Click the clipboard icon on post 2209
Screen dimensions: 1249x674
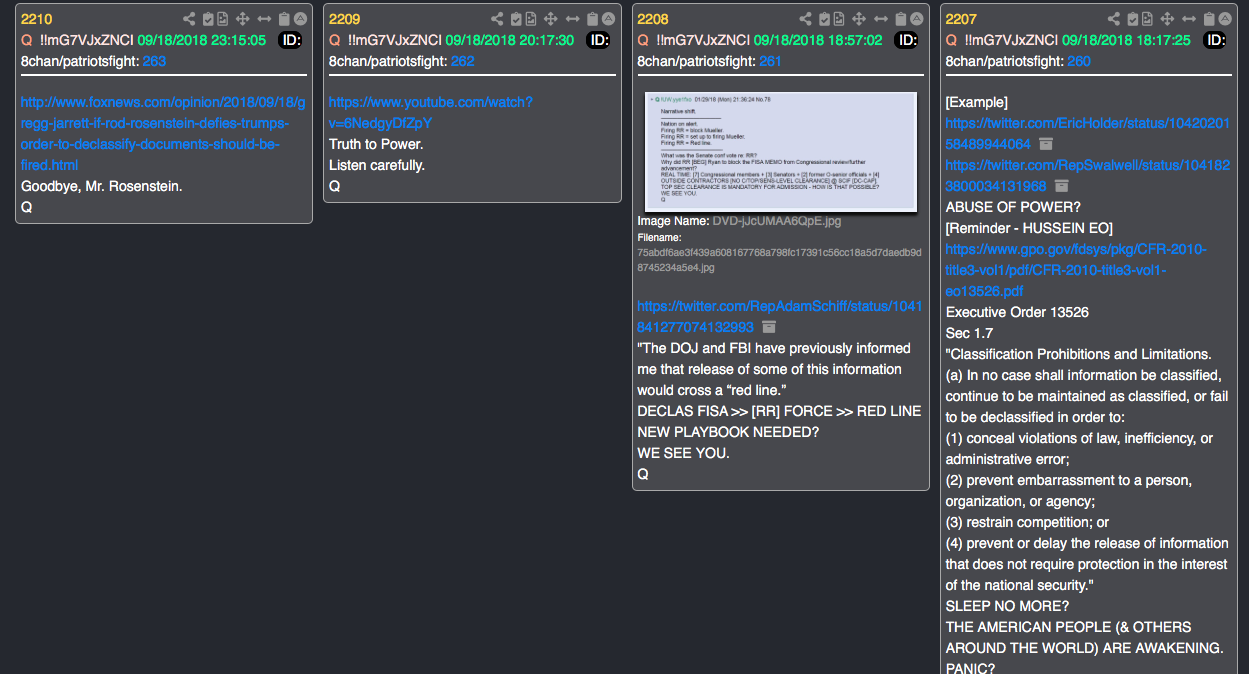point(592,19)
